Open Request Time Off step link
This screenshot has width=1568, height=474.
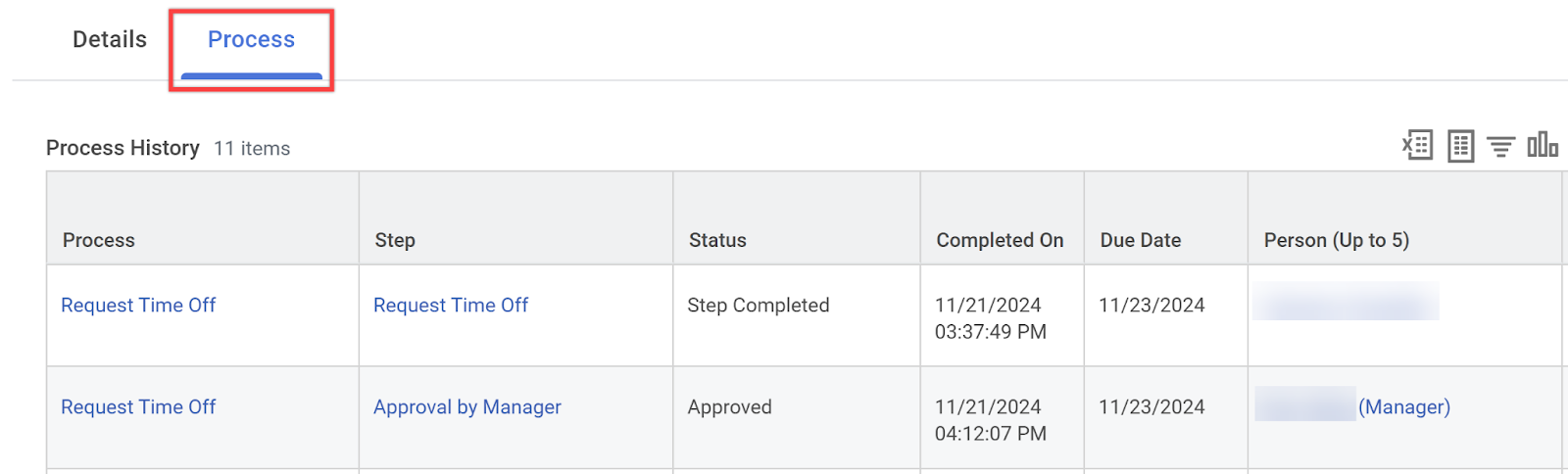(451, 306)
